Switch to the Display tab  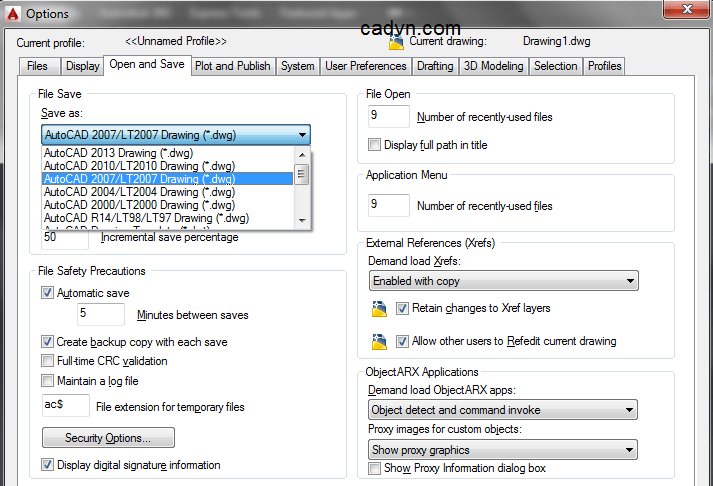[82, 66]
